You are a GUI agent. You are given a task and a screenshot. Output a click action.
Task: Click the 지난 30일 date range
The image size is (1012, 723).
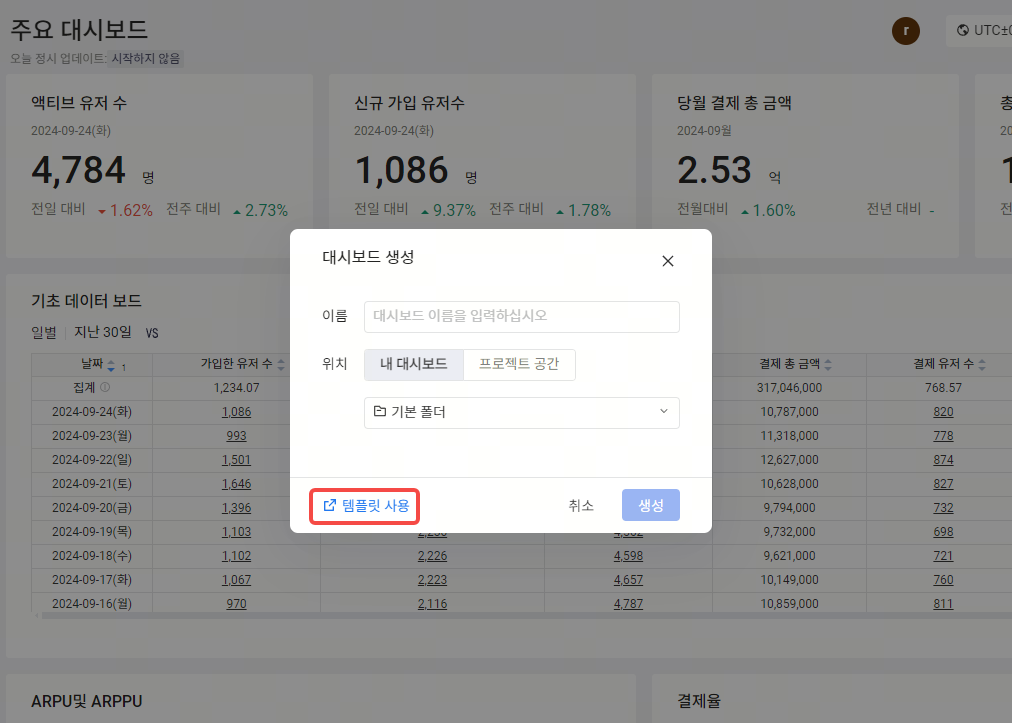[103, 332]
